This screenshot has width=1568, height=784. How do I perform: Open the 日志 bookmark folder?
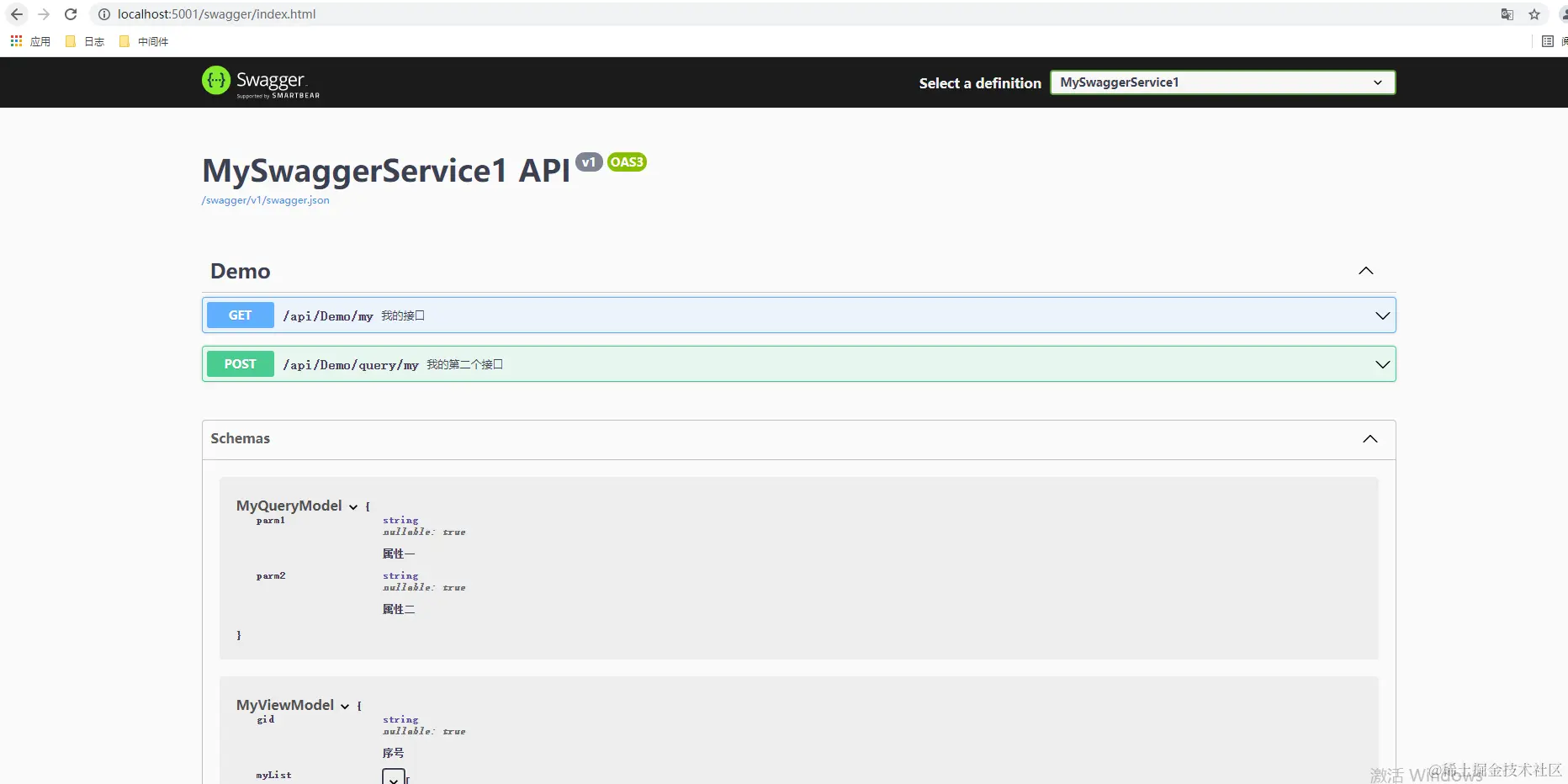point(85,41)
